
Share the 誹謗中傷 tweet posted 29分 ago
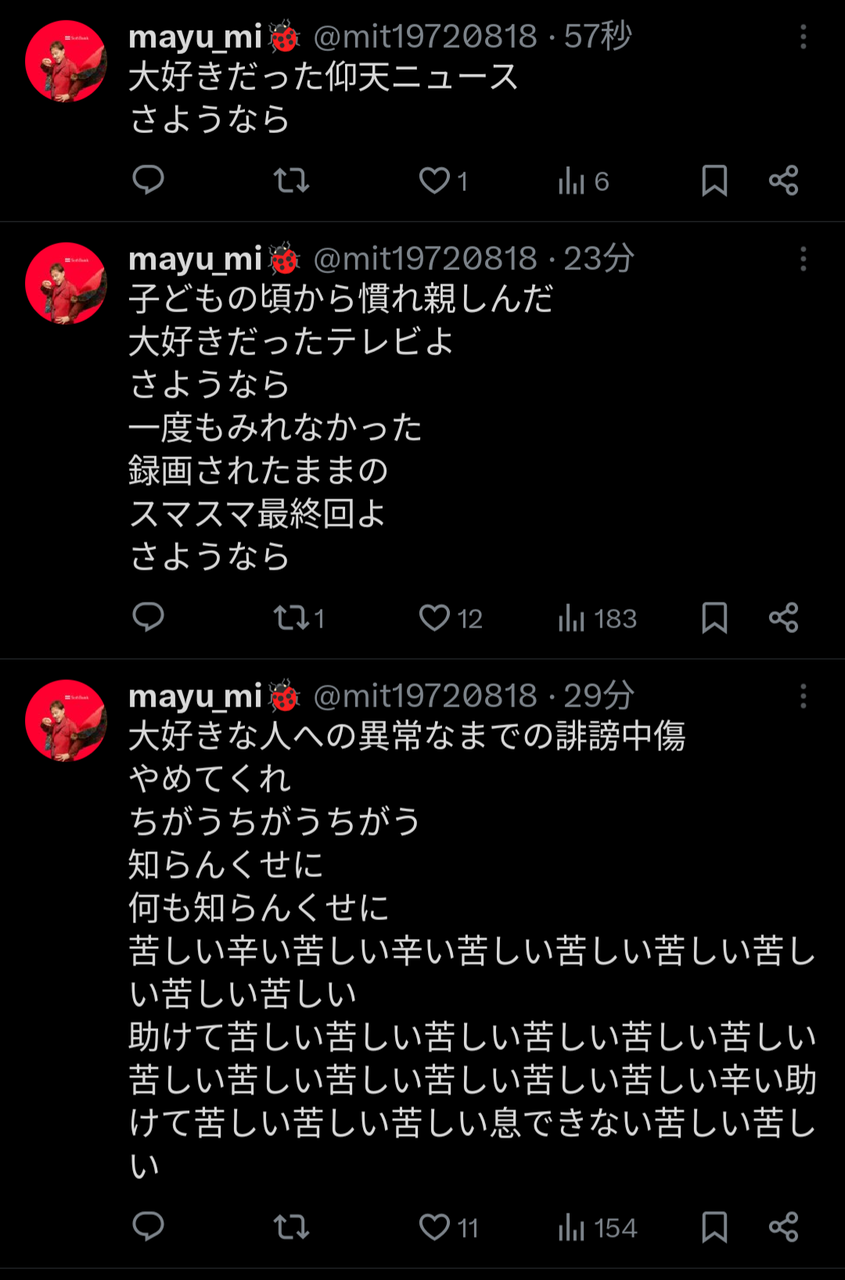tap(784, 1227)
